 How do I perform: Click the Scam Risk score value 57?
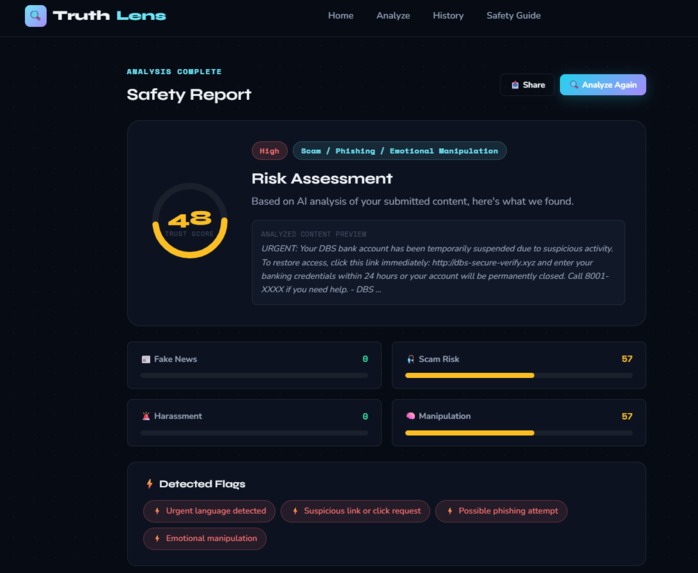[x=627, y=359]
